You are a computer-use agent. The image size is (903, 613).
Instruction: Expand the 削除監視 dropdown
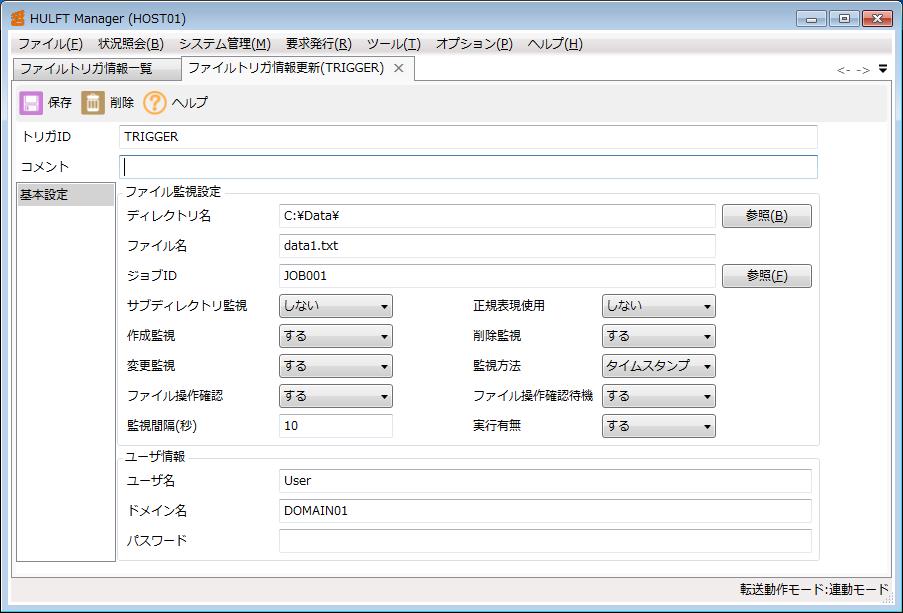click(x=659, y=336)
